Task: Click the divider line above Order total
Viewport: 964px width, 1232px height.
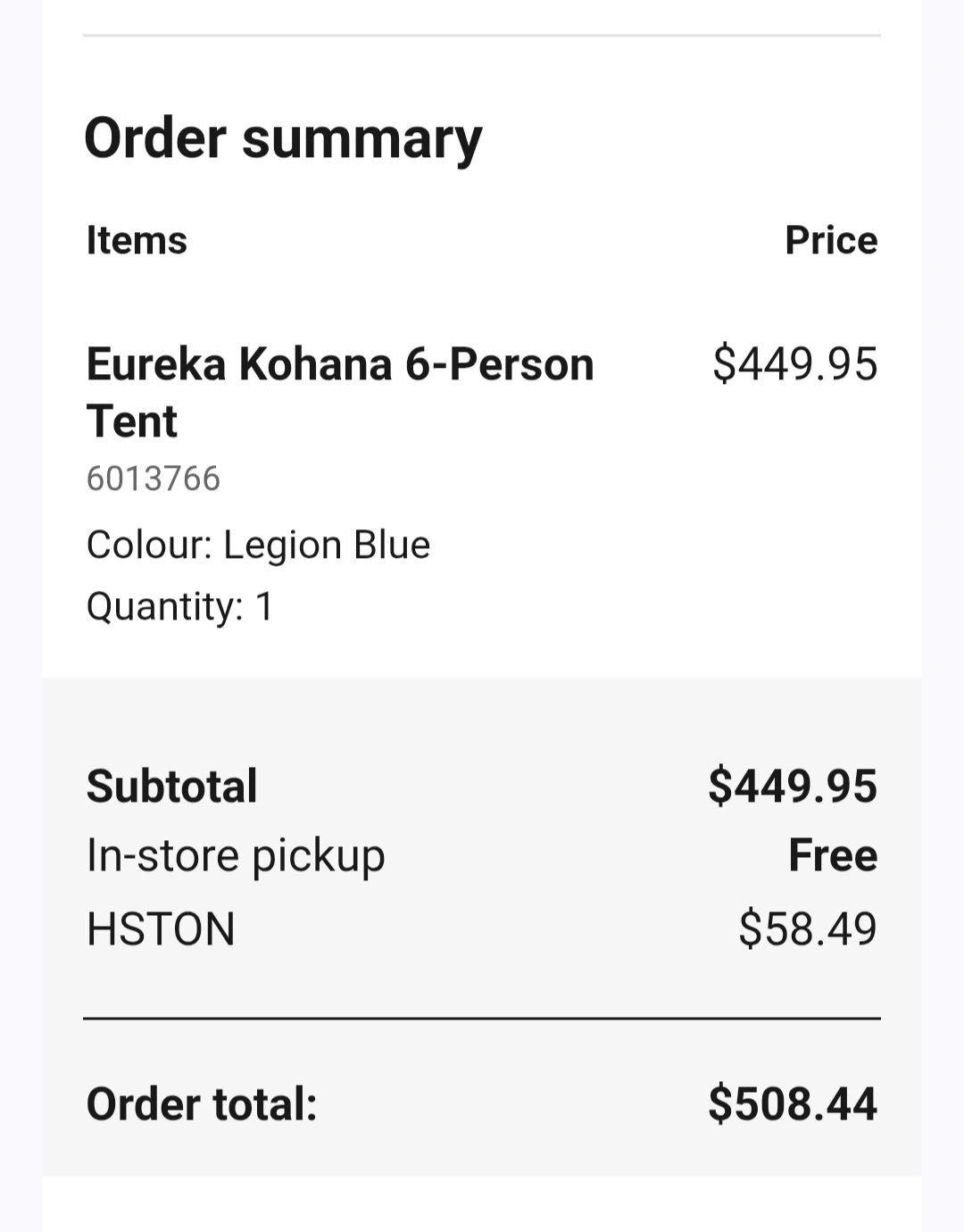Action: pyautogui.click(x=482, y=1018)
